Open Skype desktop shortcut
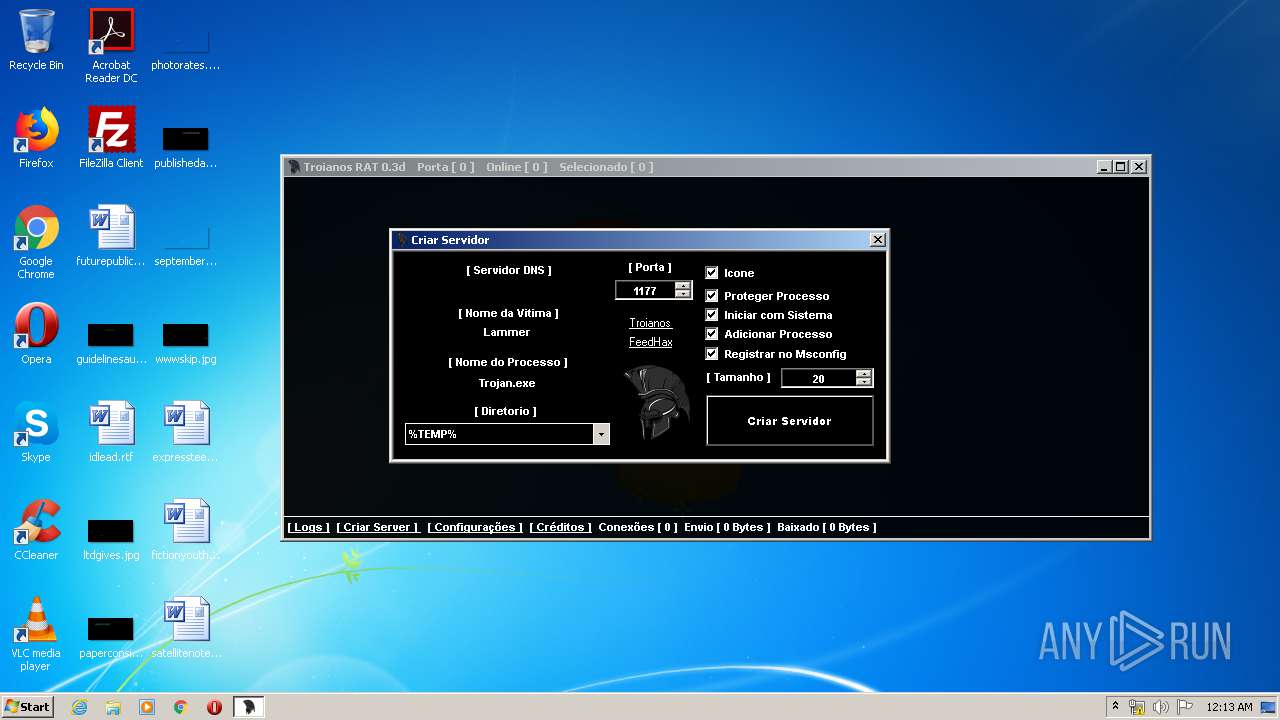Image resolution: width=1280 pixels, height=720 pixels. tap(36, 432)
